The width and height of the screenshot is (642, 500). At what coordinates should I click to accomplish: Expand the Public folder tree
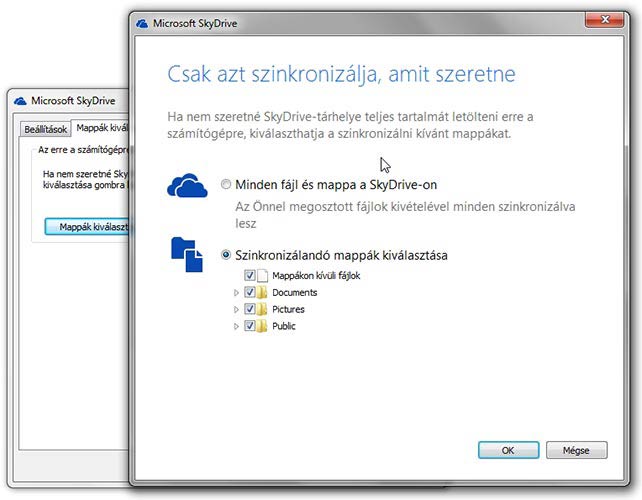pos(237,326)
